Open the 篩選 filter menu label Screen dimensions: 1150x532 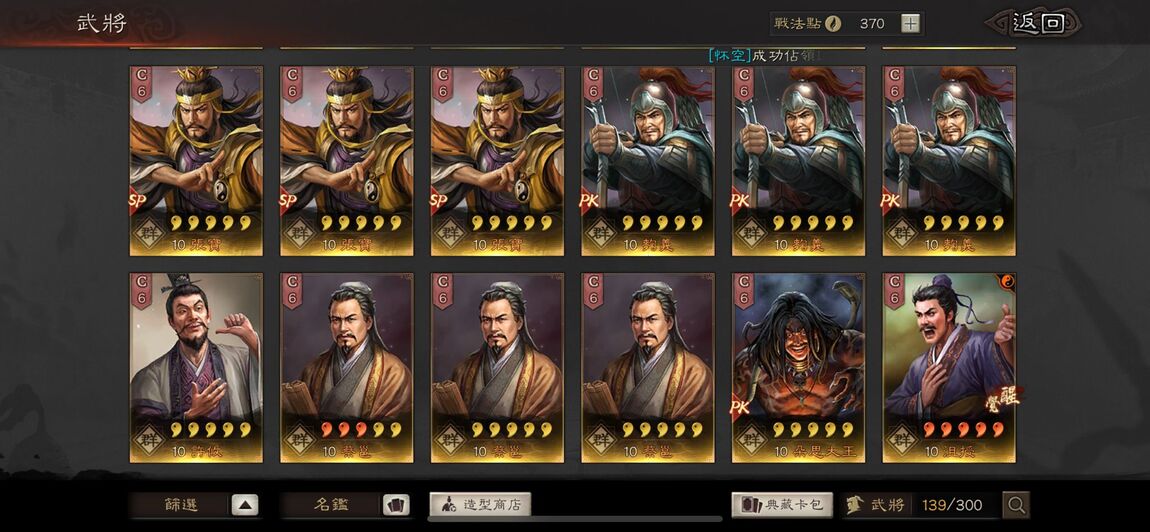coord(181,505)
